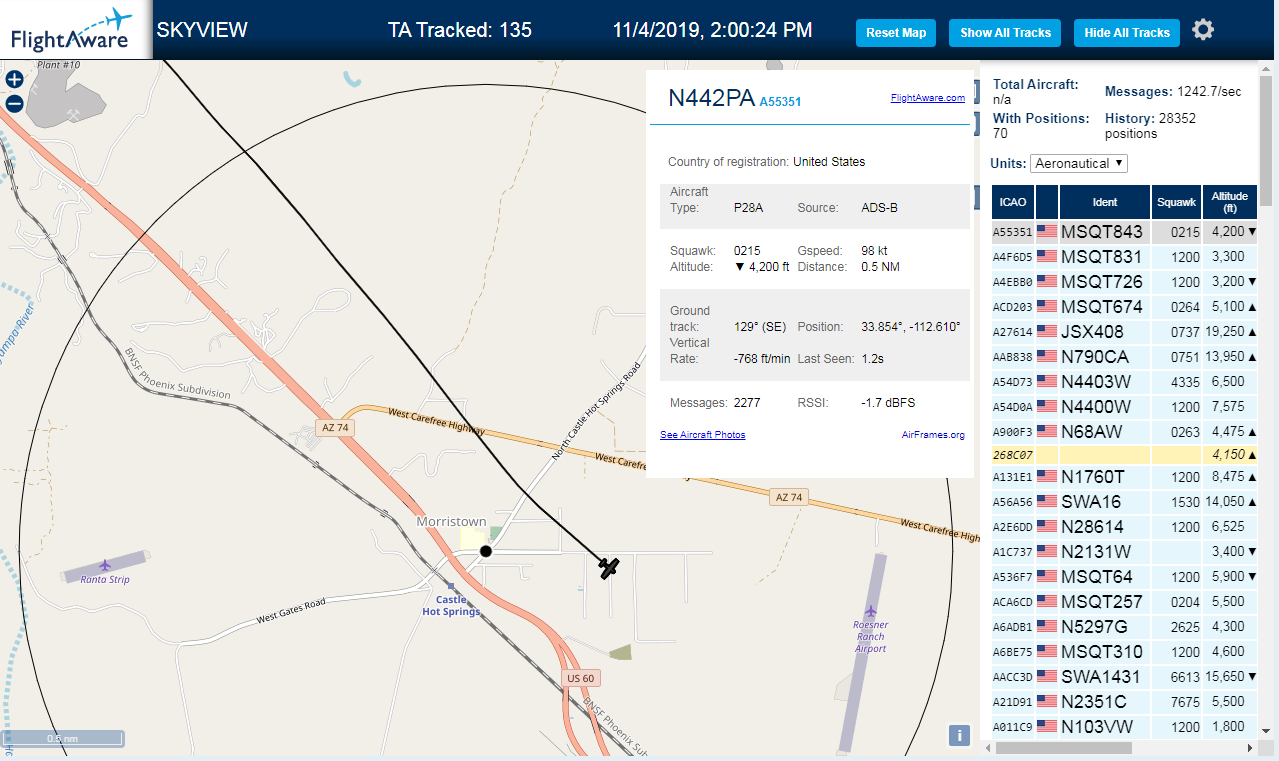Viewport: 1279px width, 761px height.
Task: Click the aircraft icon on map
Action: [610, 567]
